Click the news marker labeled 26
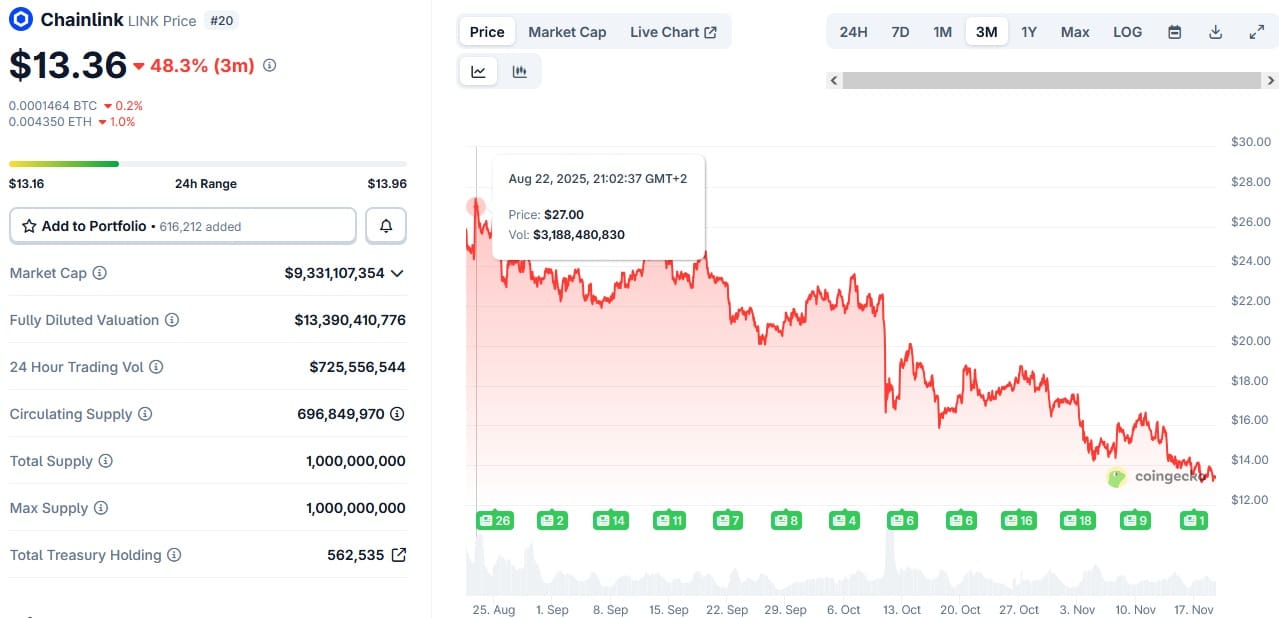The width and height of the screenshot is (1279, 618). click(495, 520)
